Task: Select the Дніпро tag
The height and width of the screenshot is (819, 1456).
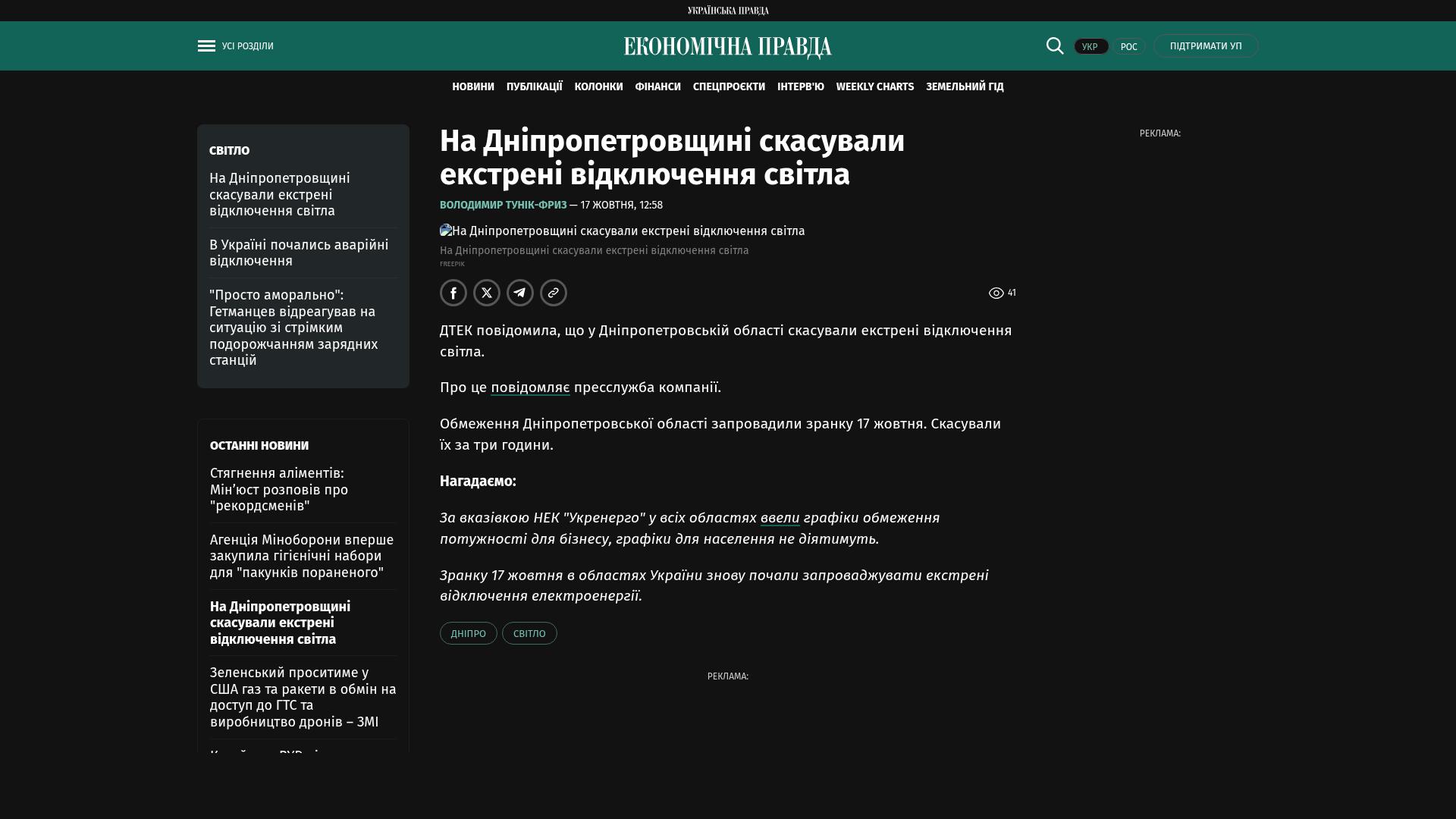Action: (x=468, y=633)
